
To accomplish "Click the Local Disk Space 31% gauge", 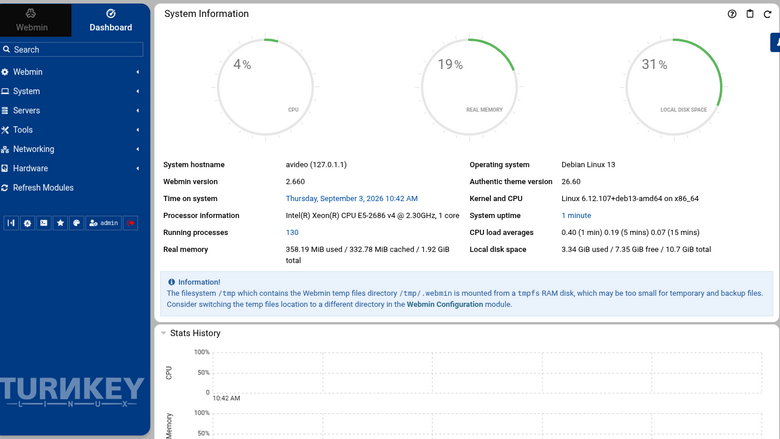I will tap(674, 87).
